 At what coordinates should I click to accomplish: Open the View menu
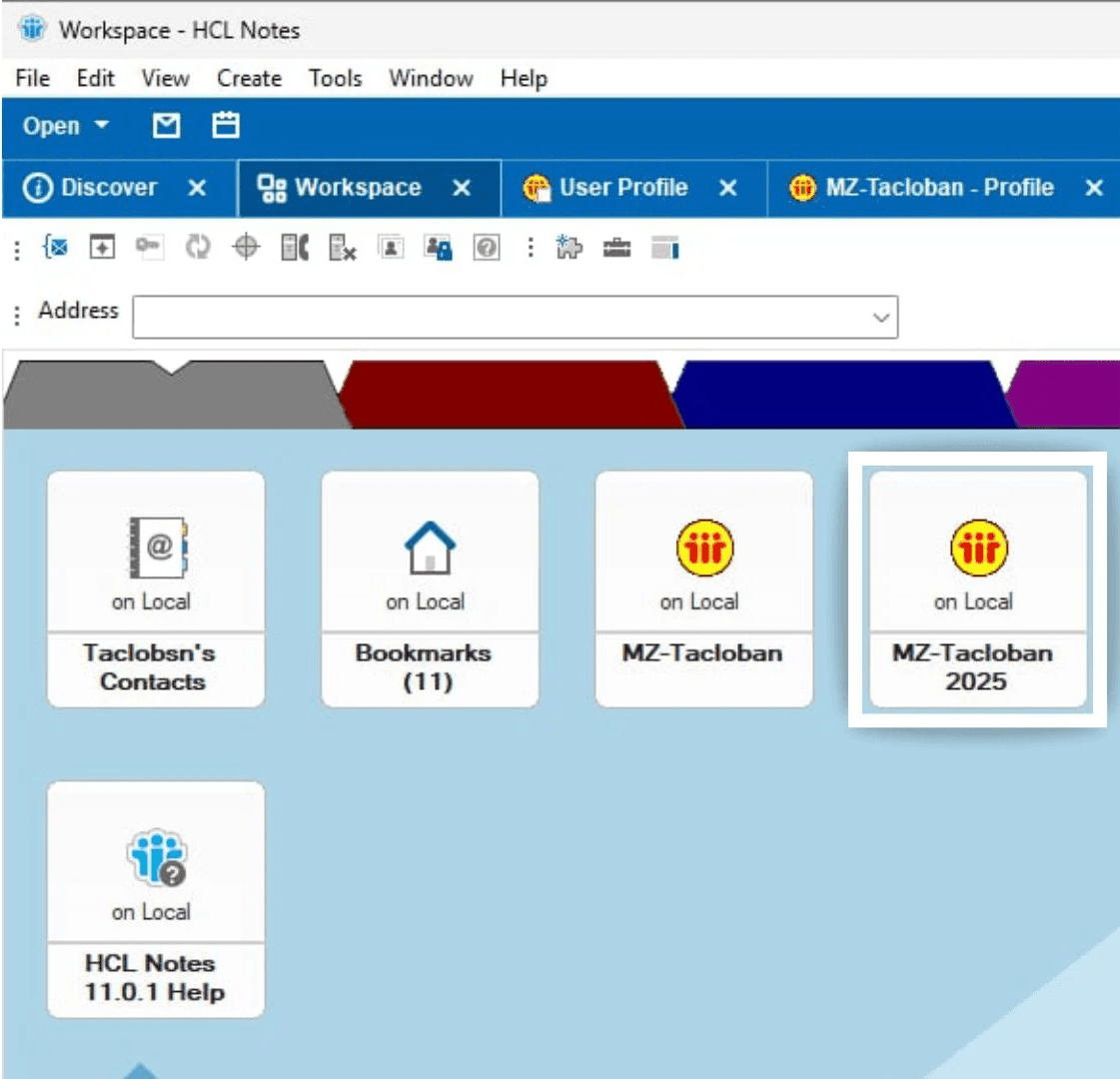(165, 78)
